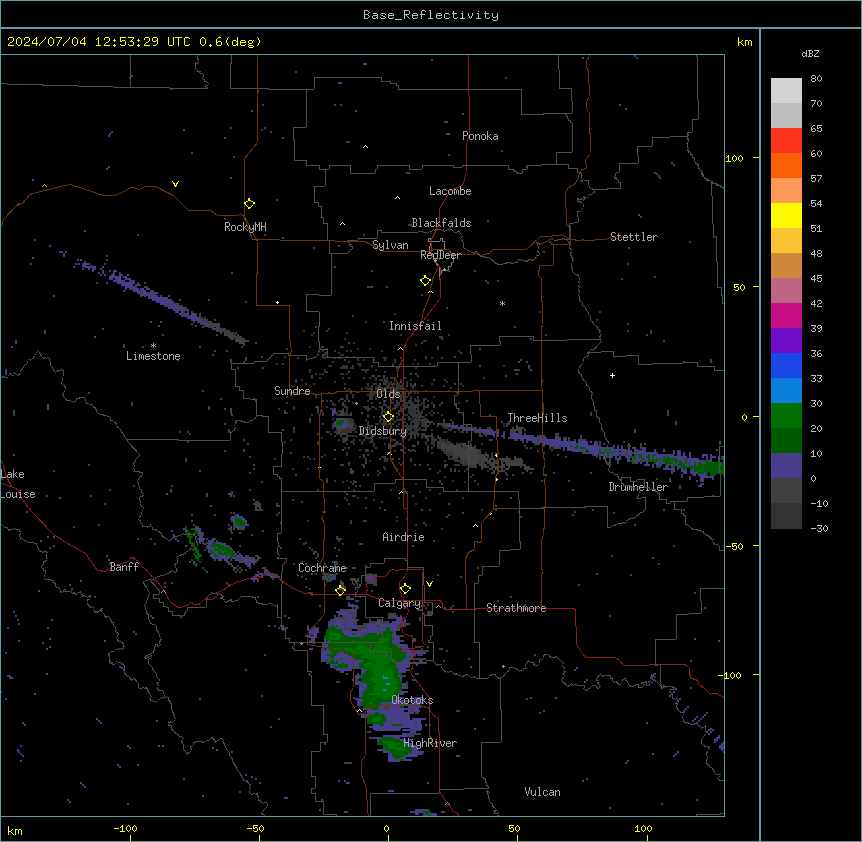Select the orange 57-60 dBZ legend swatch

[x=786, y=165]
